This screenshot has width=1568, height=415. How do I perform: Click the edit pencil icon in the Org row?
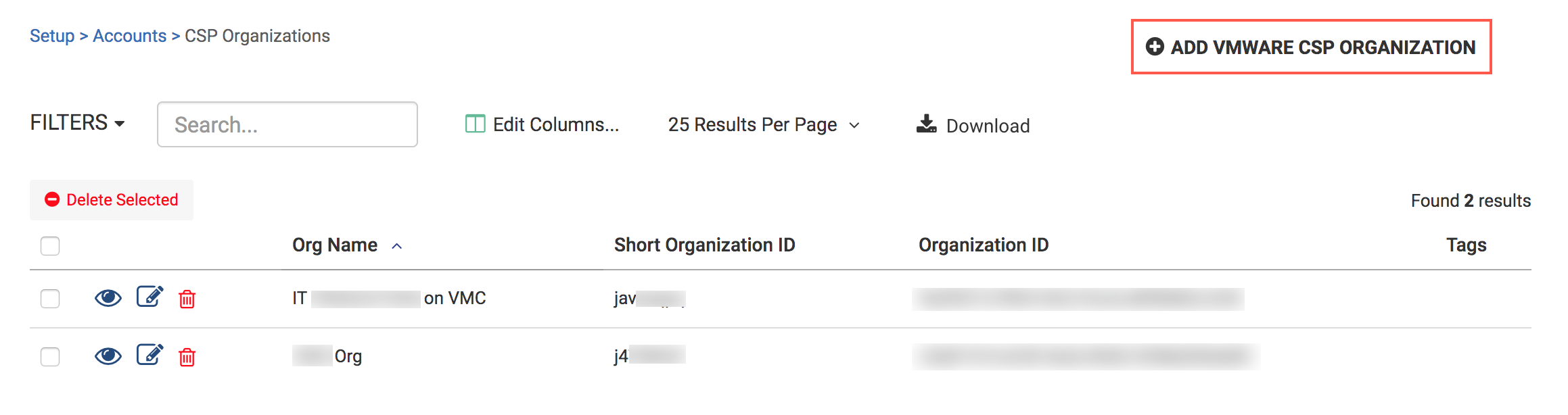[149, 355]
